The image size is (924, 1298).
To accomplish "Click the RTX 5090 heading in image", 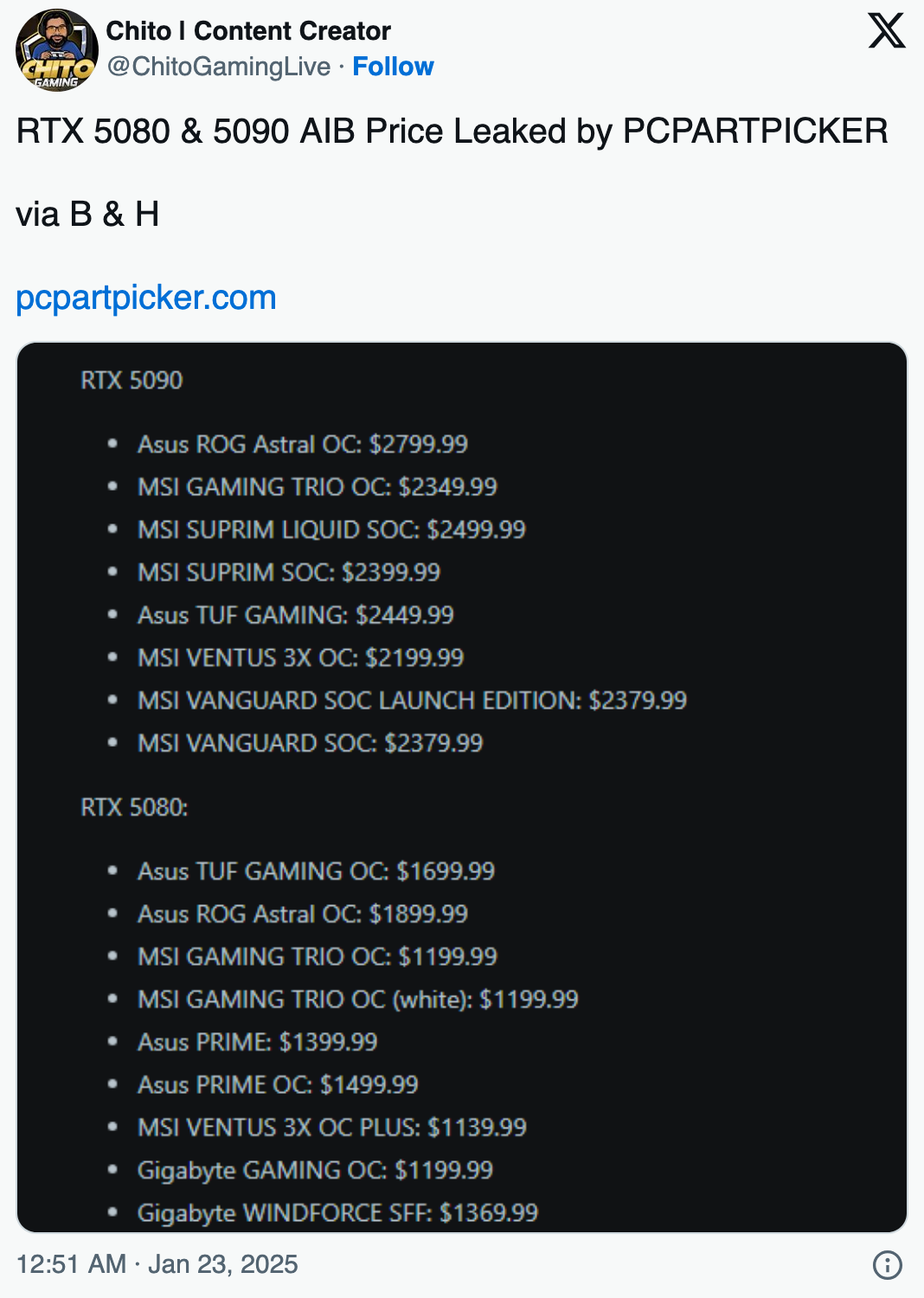I will [132, 380].
